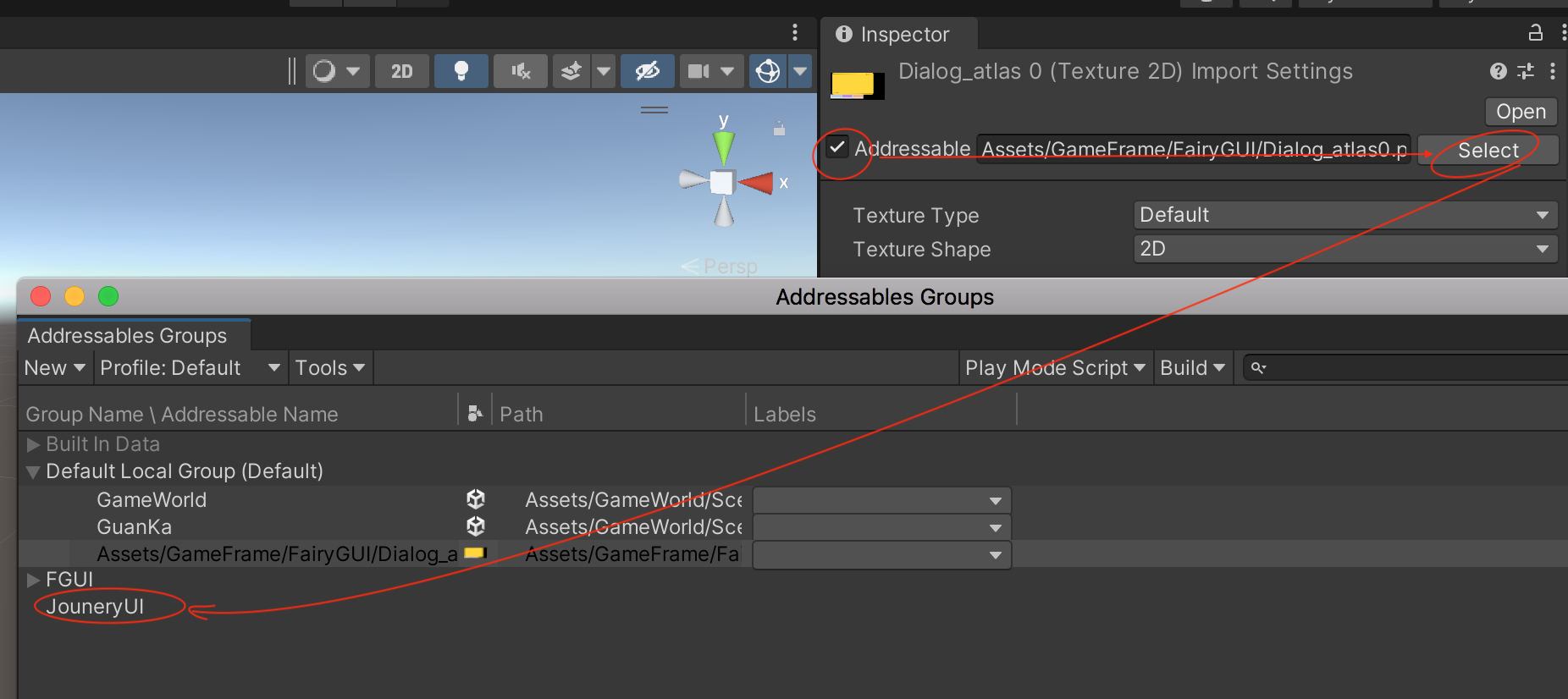Open the Inspector help question-mark icon
1568x699 pixels.
1498,71
